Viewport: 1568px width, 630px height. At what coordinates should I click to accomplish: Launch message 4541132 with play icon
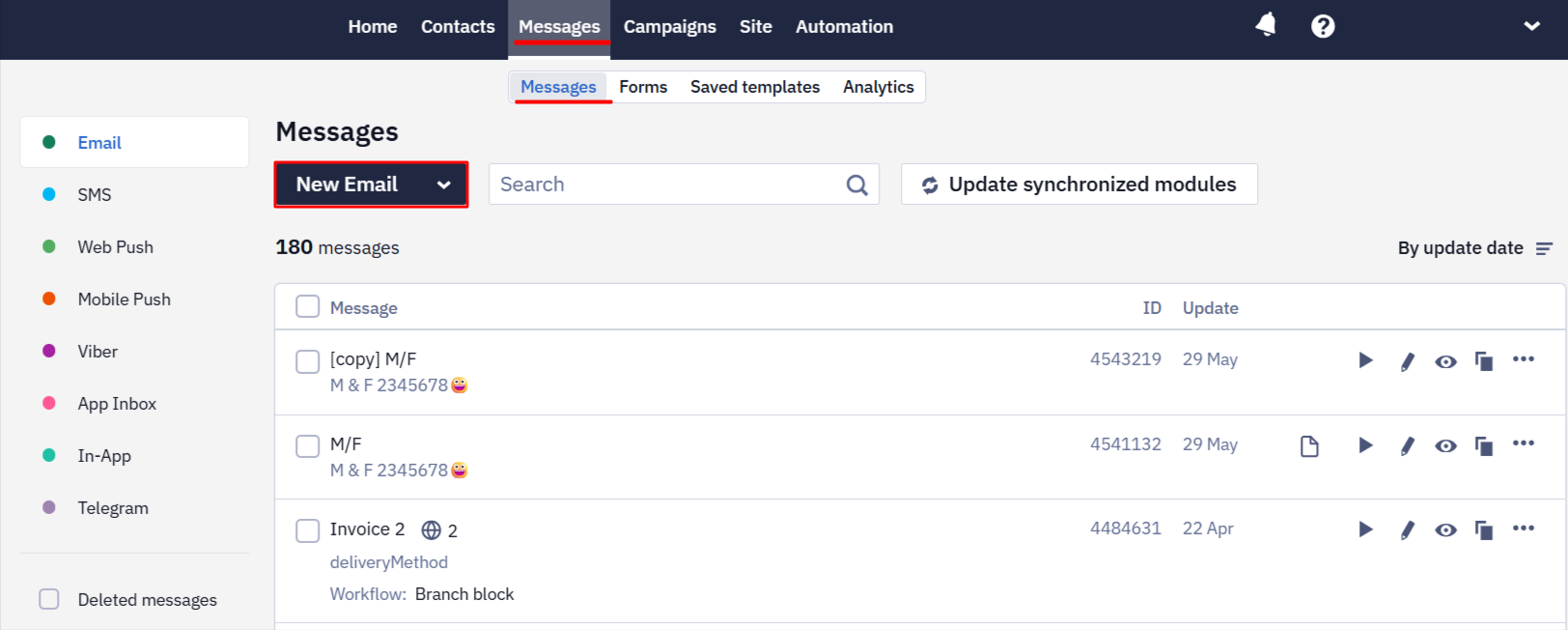(x=1365, y=445)
